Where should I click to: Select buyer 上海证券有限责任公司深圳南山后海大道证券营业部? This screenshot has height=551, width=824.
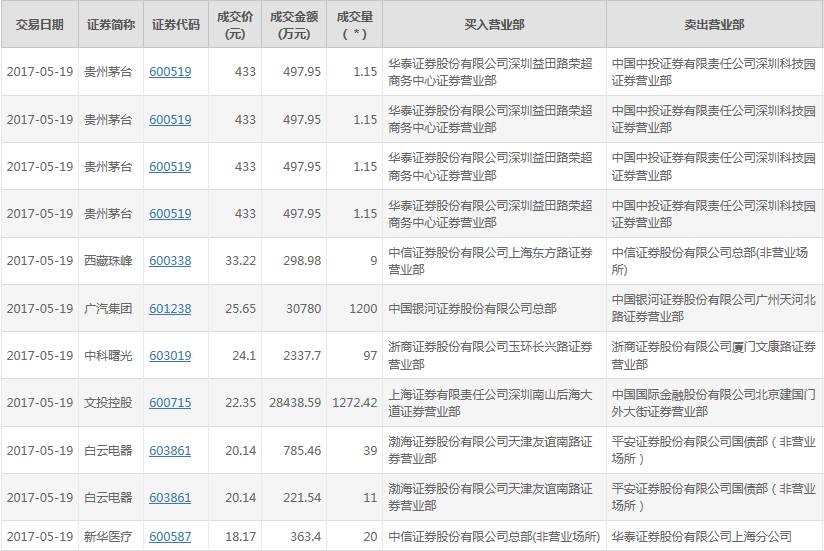pyautogui.click(x=490, y=403)
